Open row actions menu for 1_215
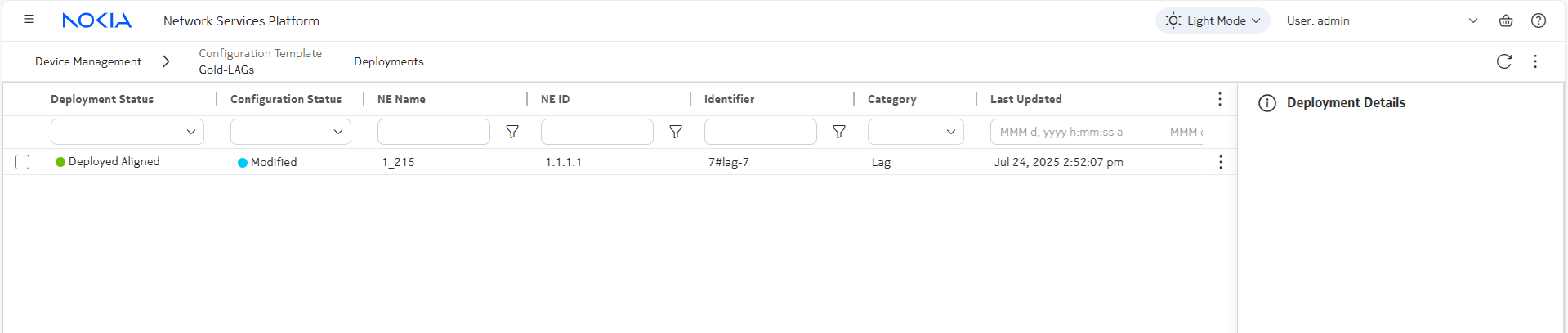 click(x=1220, y=162)
